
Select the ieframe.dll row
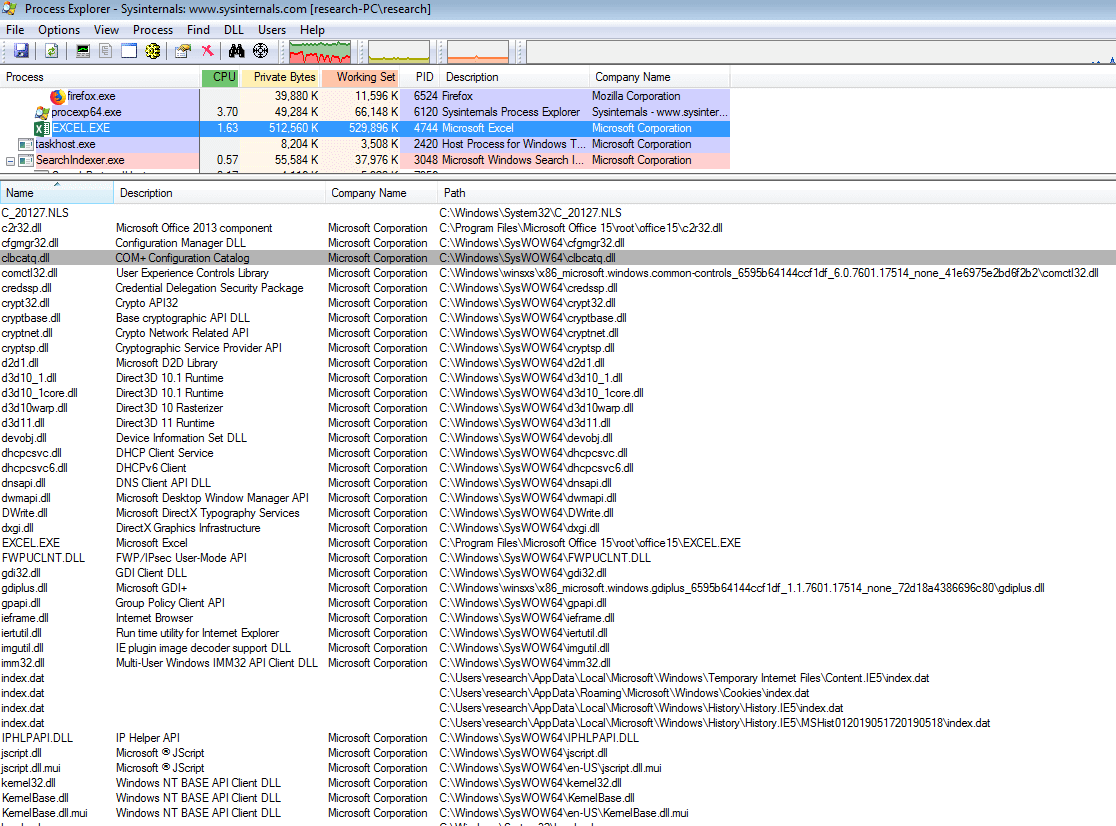(558, 618)
